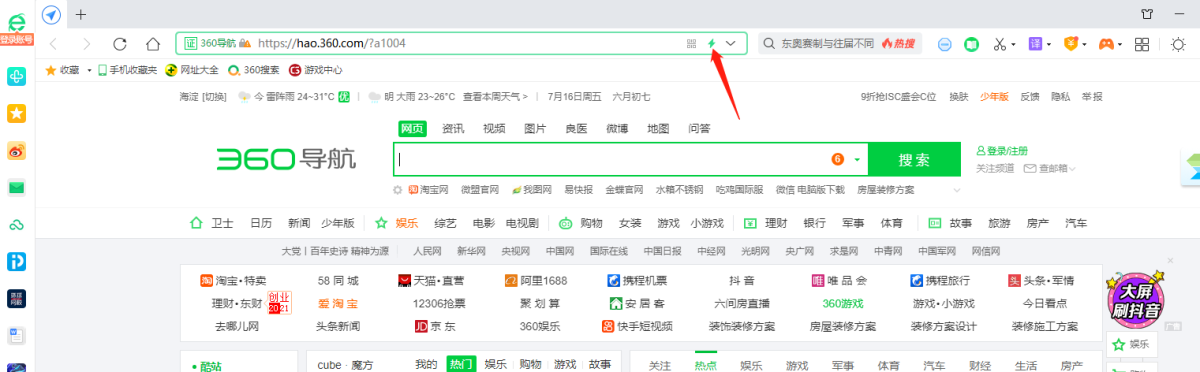The width and height of the screenshot is (1200, 372).
Task: Open 游戏中心 bookmark
Action: (x=316, y=70)
